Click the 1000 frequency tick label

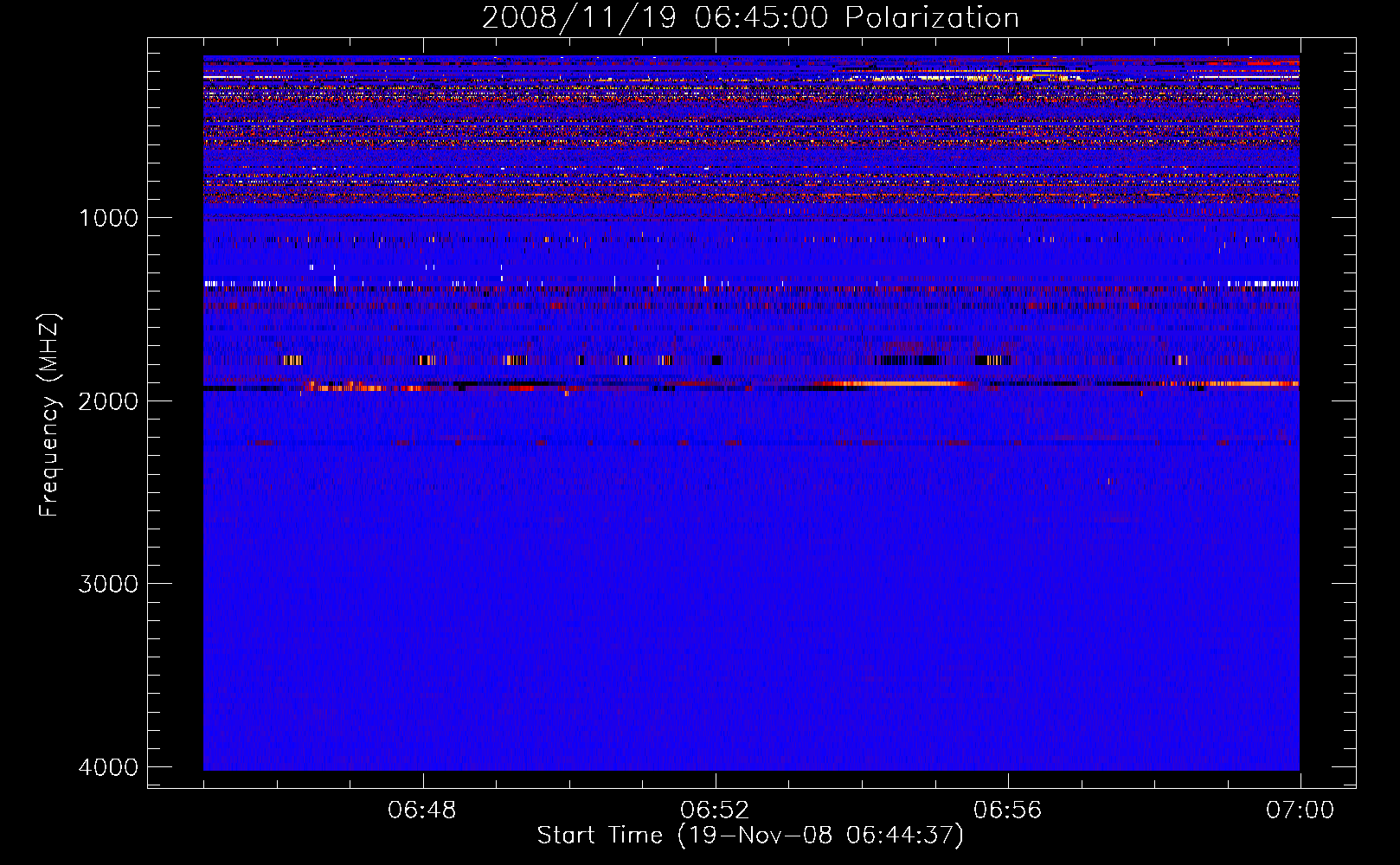(x=108, y=217)
